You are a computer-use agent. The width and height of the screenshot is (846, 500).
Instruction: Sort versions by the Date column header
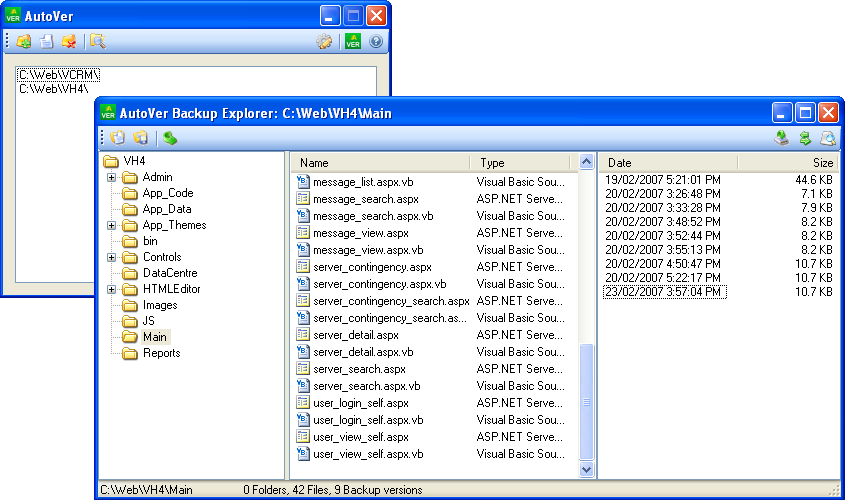tap(667, 162)
